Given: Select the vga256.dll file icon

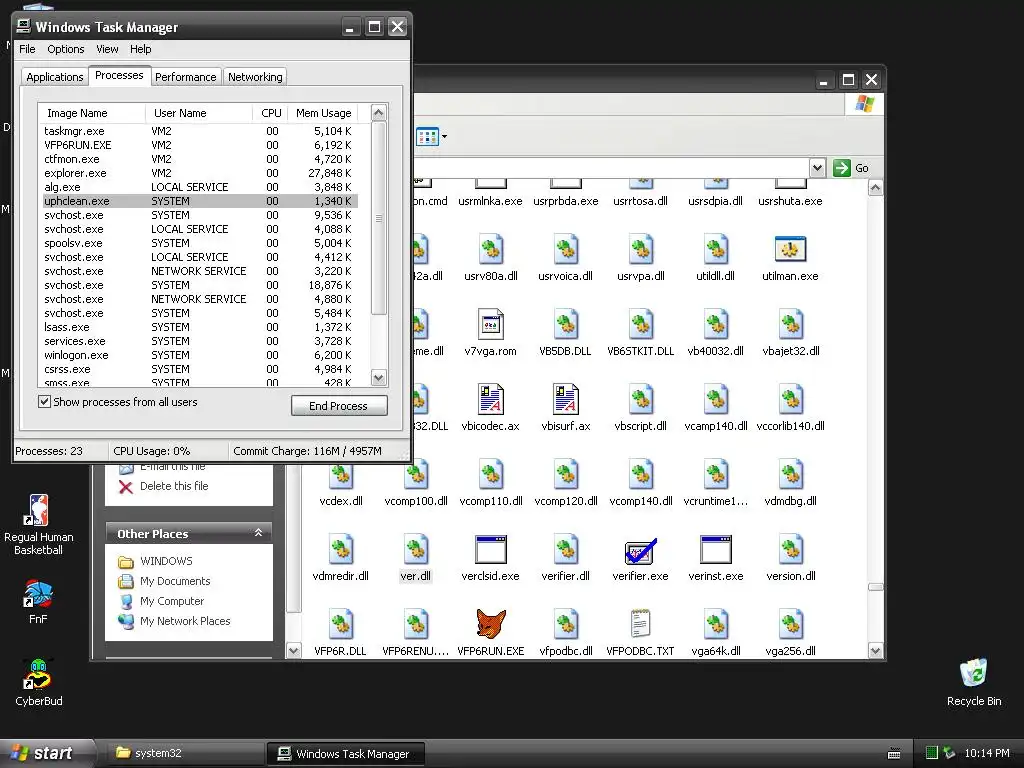Looking at the screenshot, I should [791, 624].
